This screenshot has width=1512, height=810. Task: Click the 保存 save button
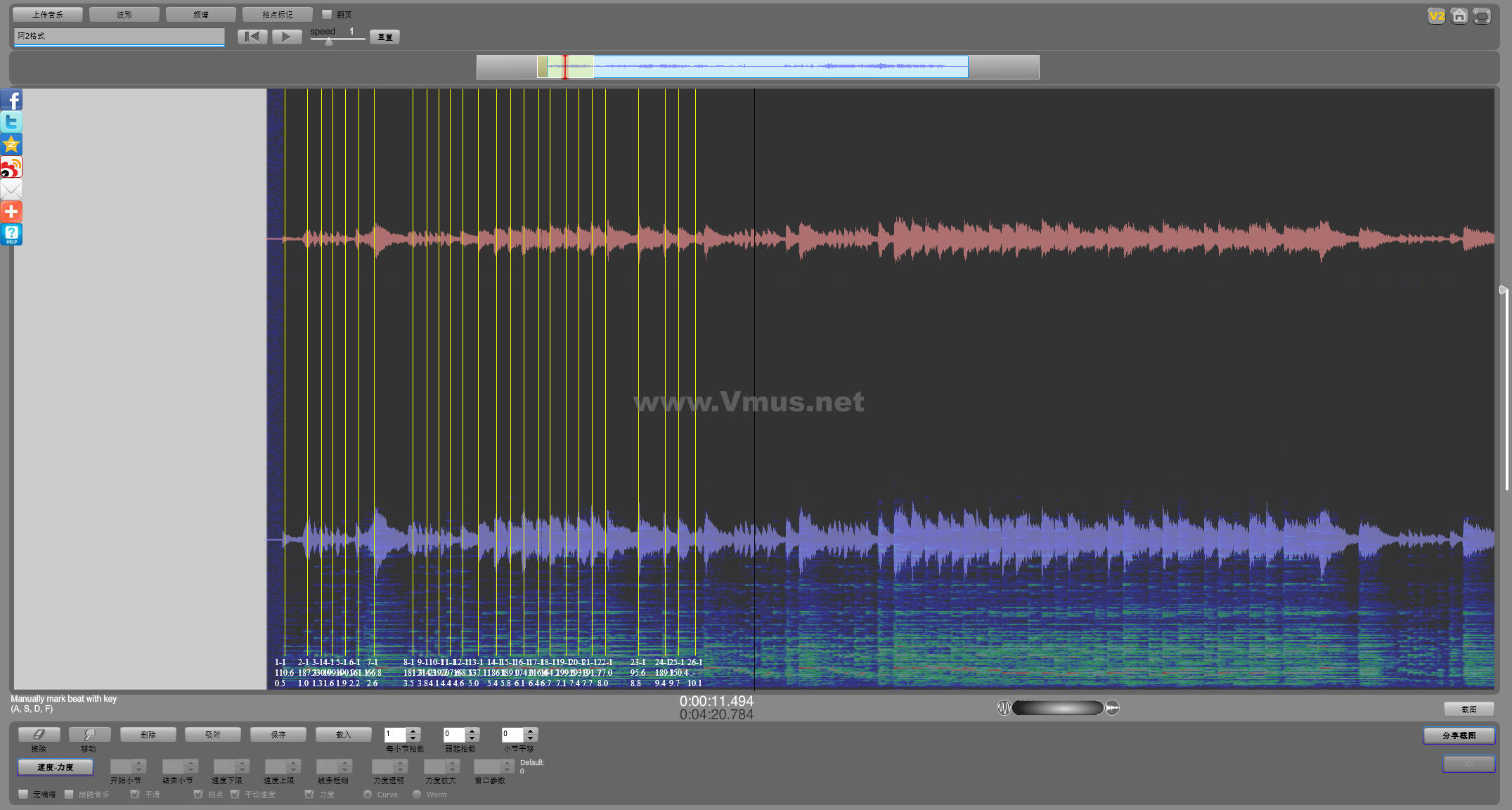click(278, 735)
